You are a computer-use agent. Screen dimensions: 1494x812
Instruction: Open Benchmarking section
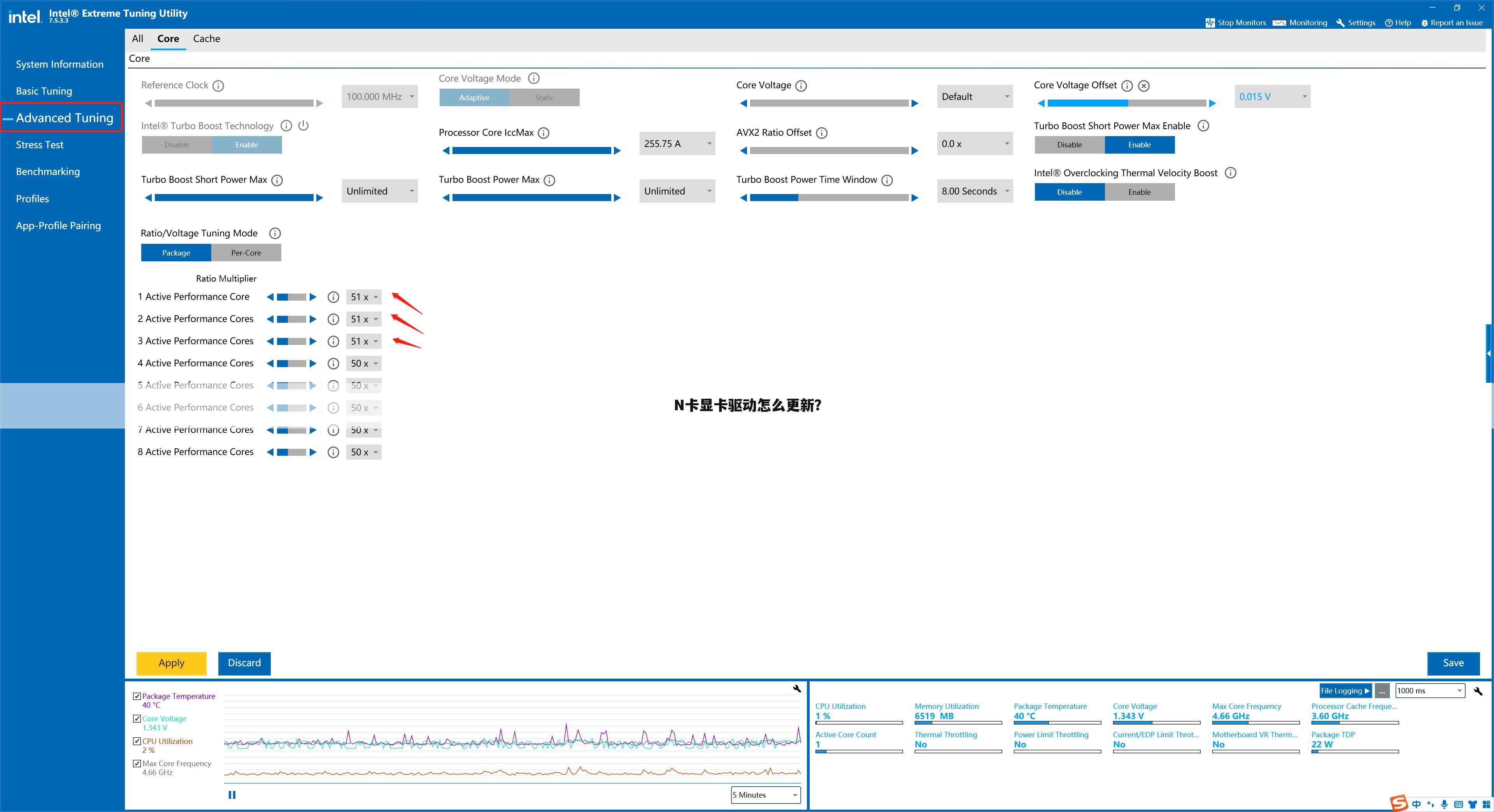[48, 171]
